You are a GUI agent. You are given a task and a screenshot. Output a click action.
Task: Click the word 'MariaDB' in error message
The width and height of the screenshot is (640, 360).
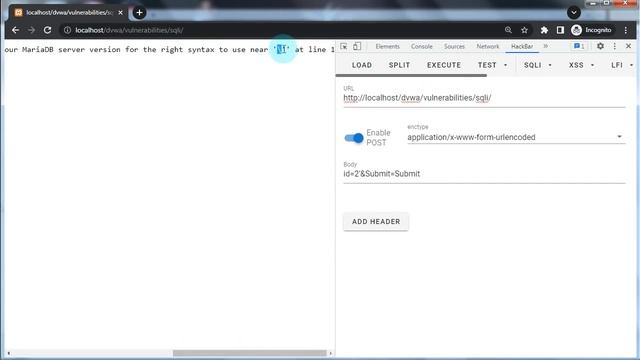pos(38,49)
